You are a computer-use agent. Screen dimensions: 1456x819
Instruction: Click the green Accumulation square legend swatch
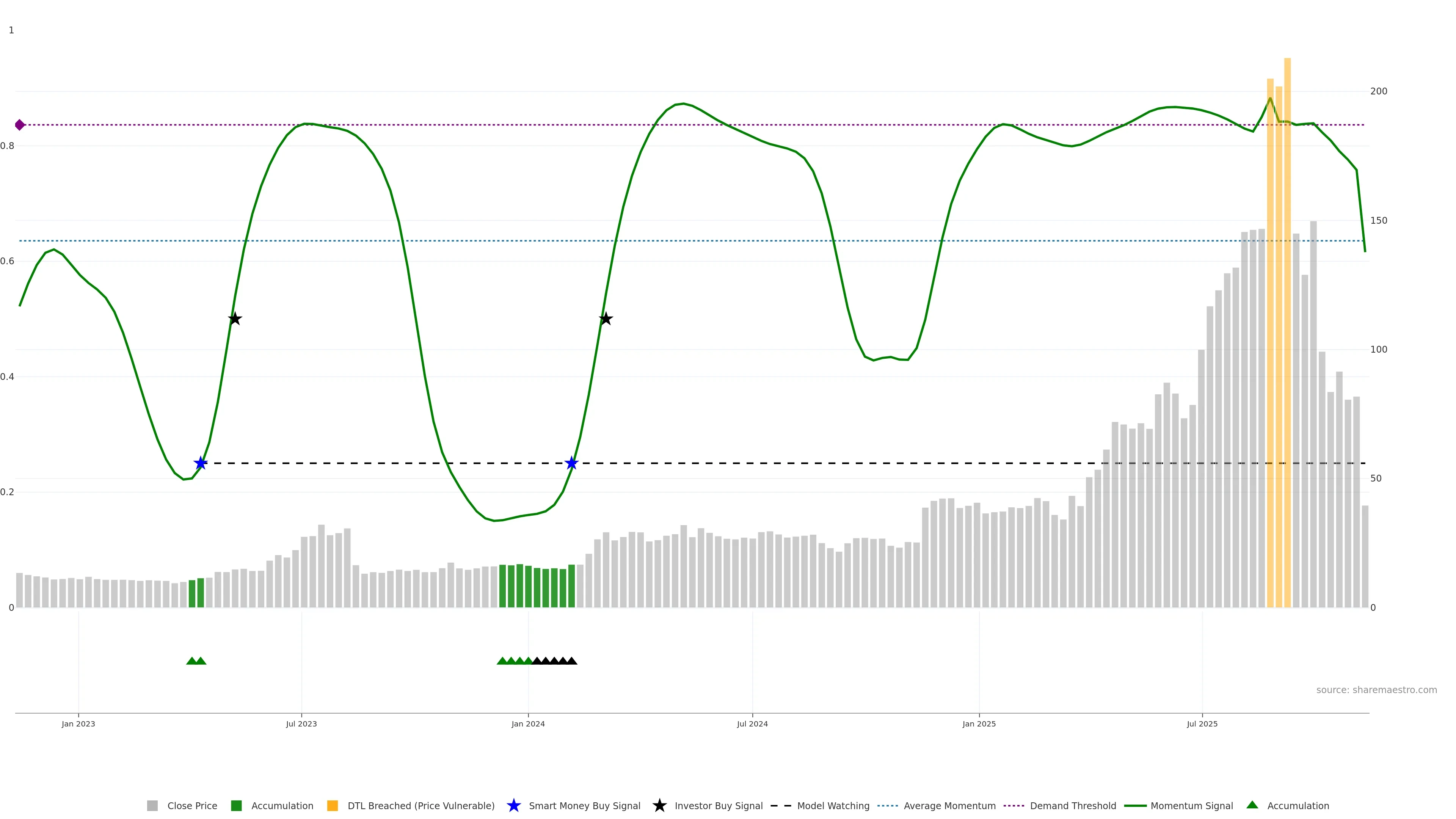tap(236, 806)
